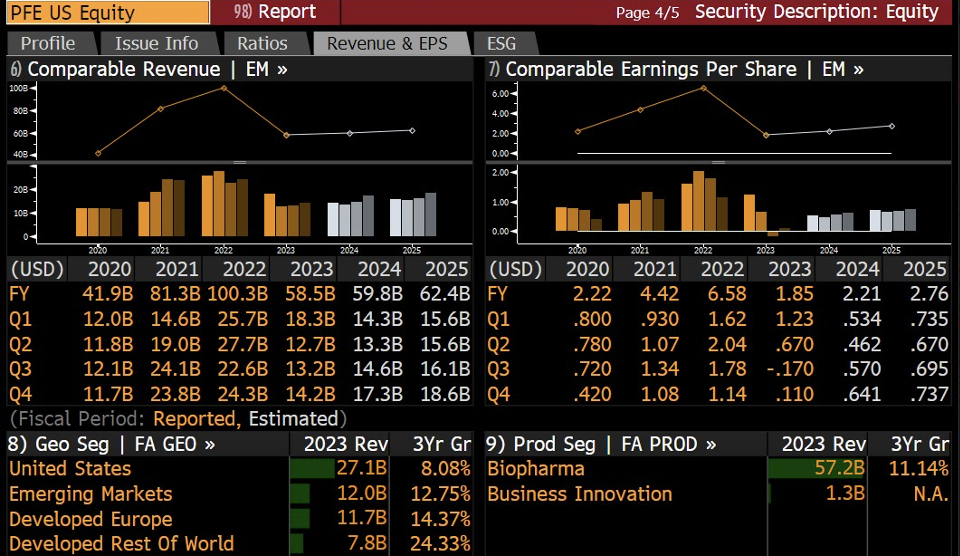Image resolution: width=960 pixels, height=556 pixels.
Task: Click the 2022 quarterly revenue bar group
Action: [x=225, y=204]
